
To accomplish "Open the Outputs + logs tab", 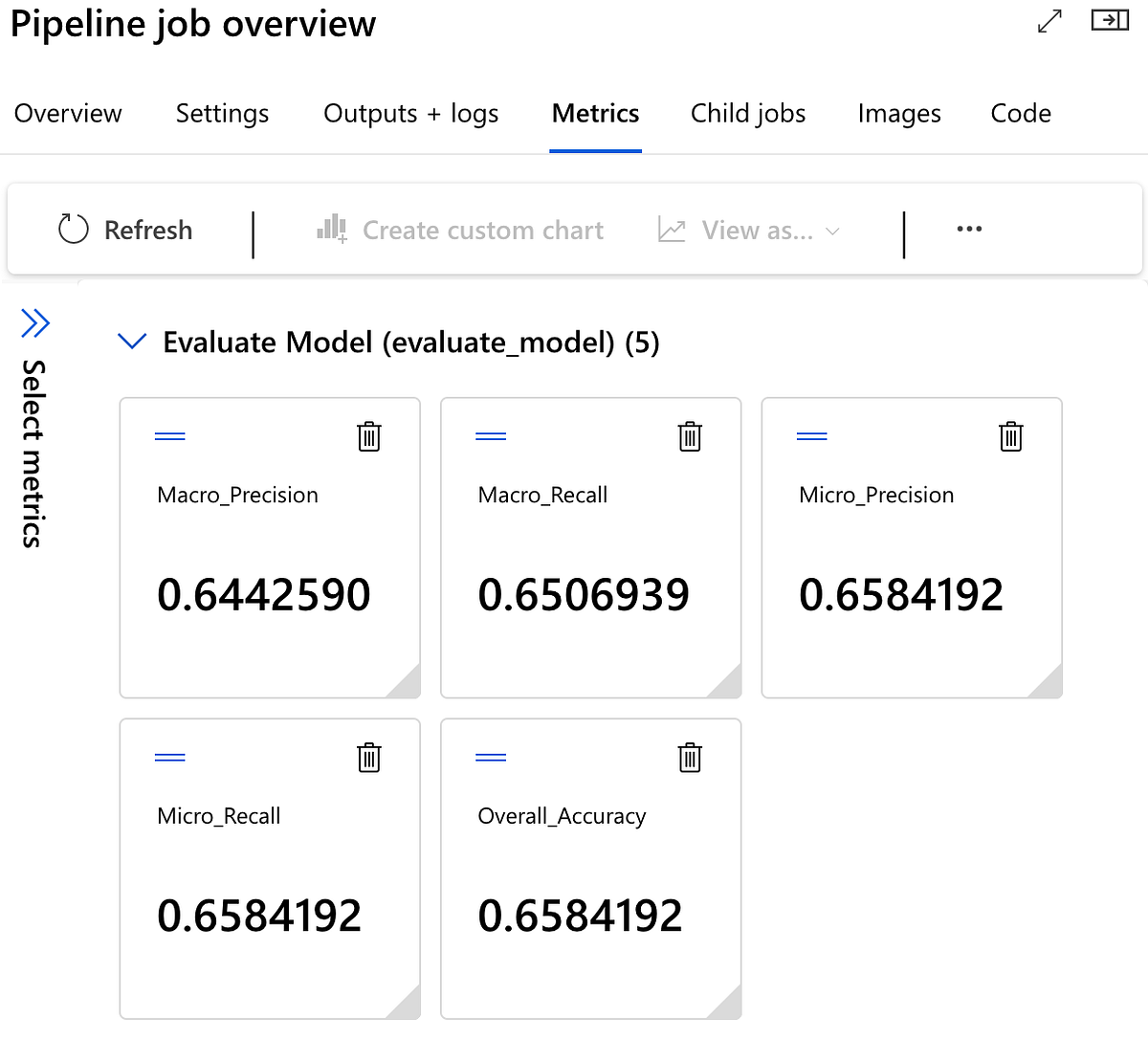I will 410,113.
